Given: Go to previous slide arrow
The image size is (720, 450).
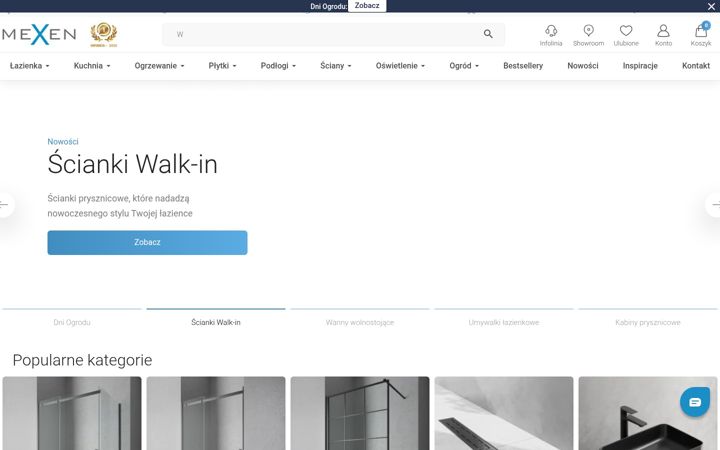Looking at the screenshot, I should pyautogui.click(x=5, y=204).
